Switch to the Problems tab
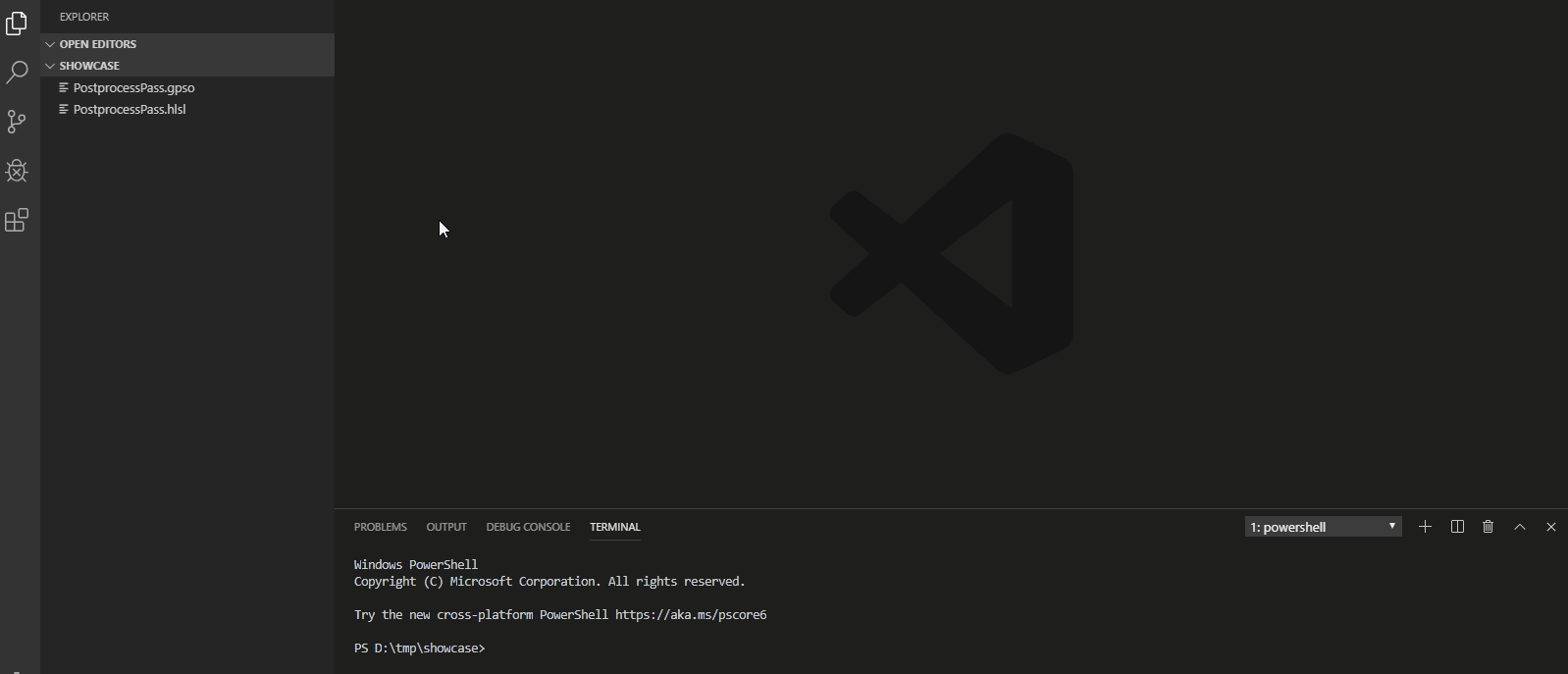Image resolution: width=1568 pixels, height=674 pixels. click(x=380, y=527)
